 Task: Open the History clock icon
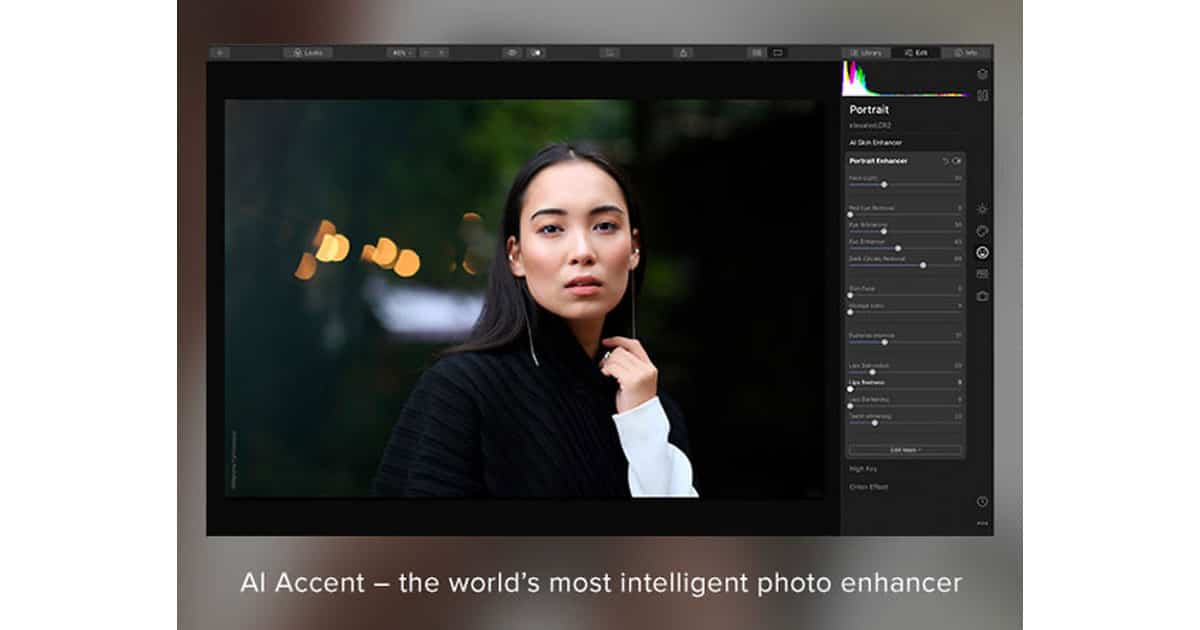982,501
